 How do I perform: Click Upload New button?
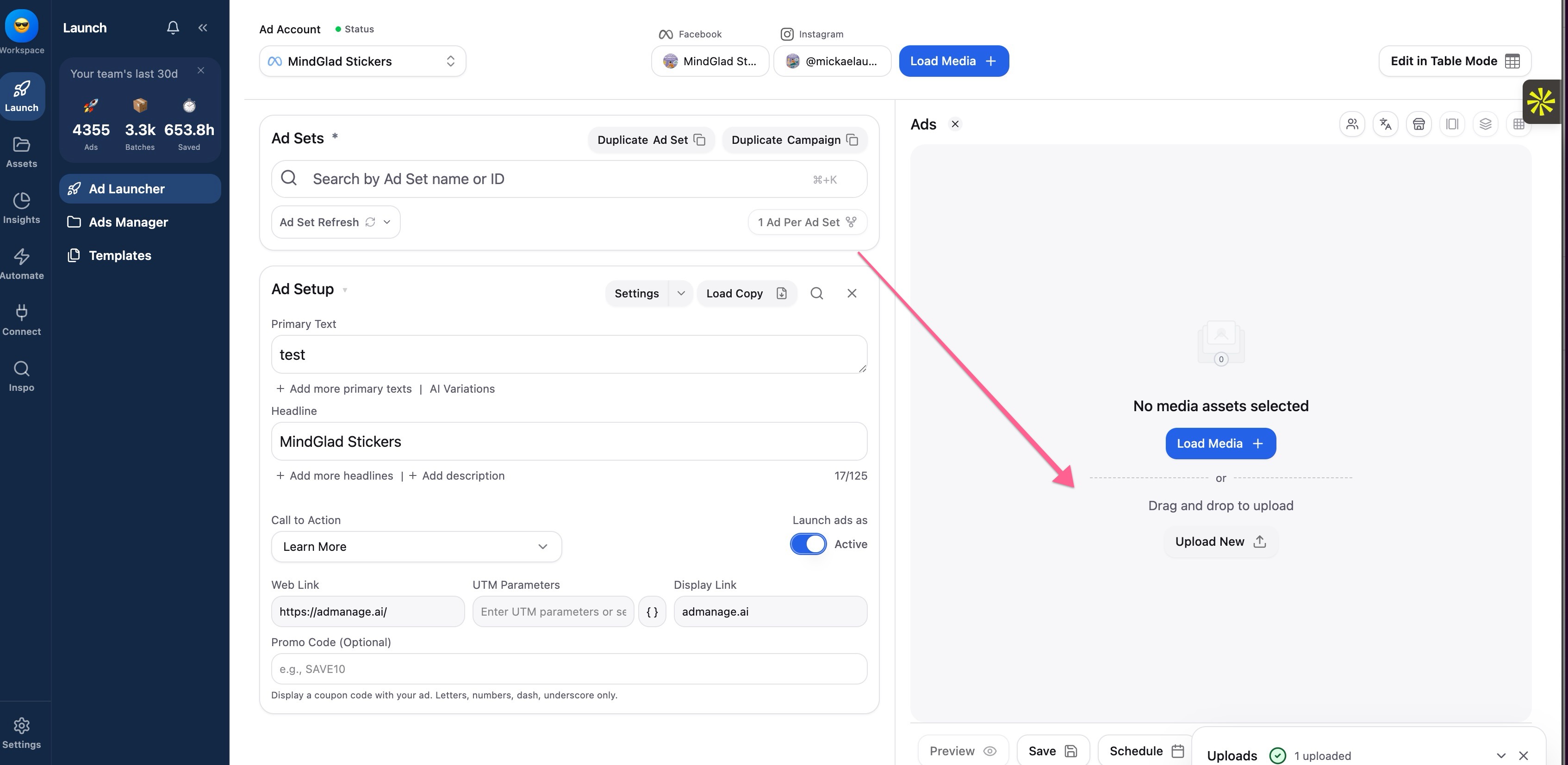point(1220,541)
